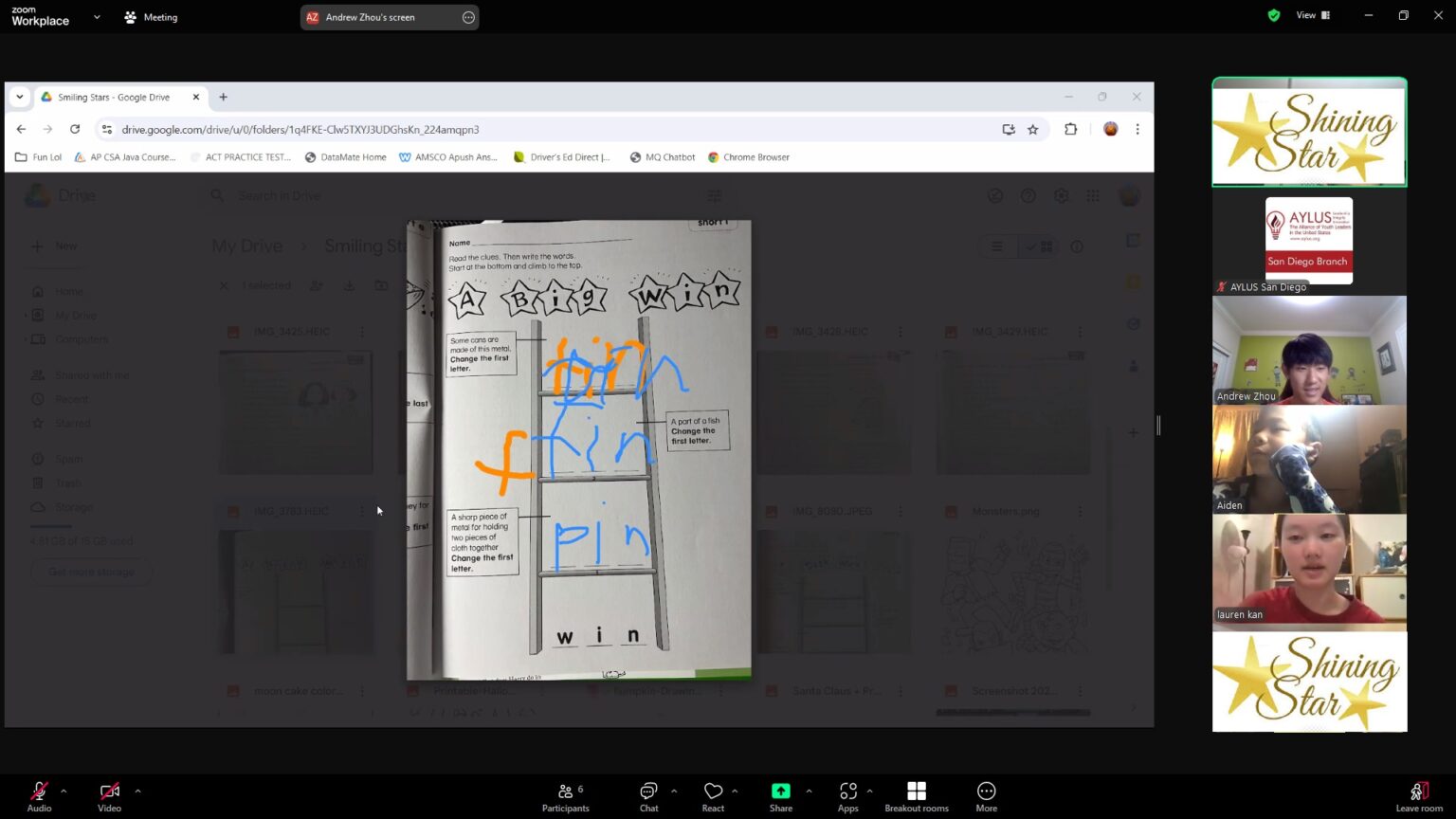Open a new Chrome tab

tap(224, 97)
